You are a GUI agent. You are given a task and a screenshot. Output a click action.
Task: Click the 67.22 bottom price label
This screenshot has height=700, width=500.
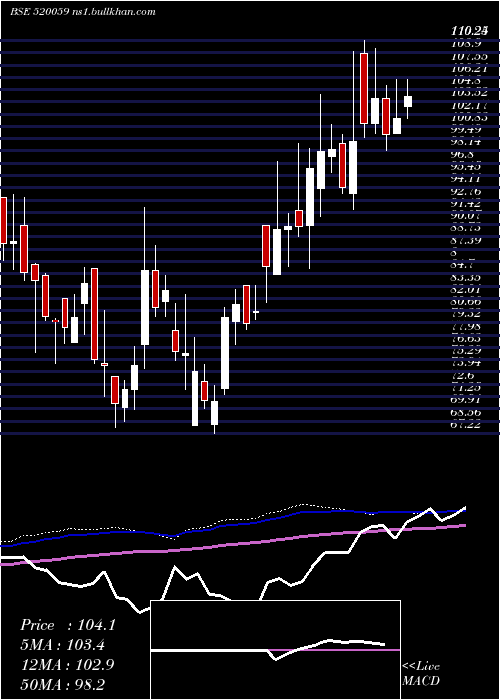(468, 425)
